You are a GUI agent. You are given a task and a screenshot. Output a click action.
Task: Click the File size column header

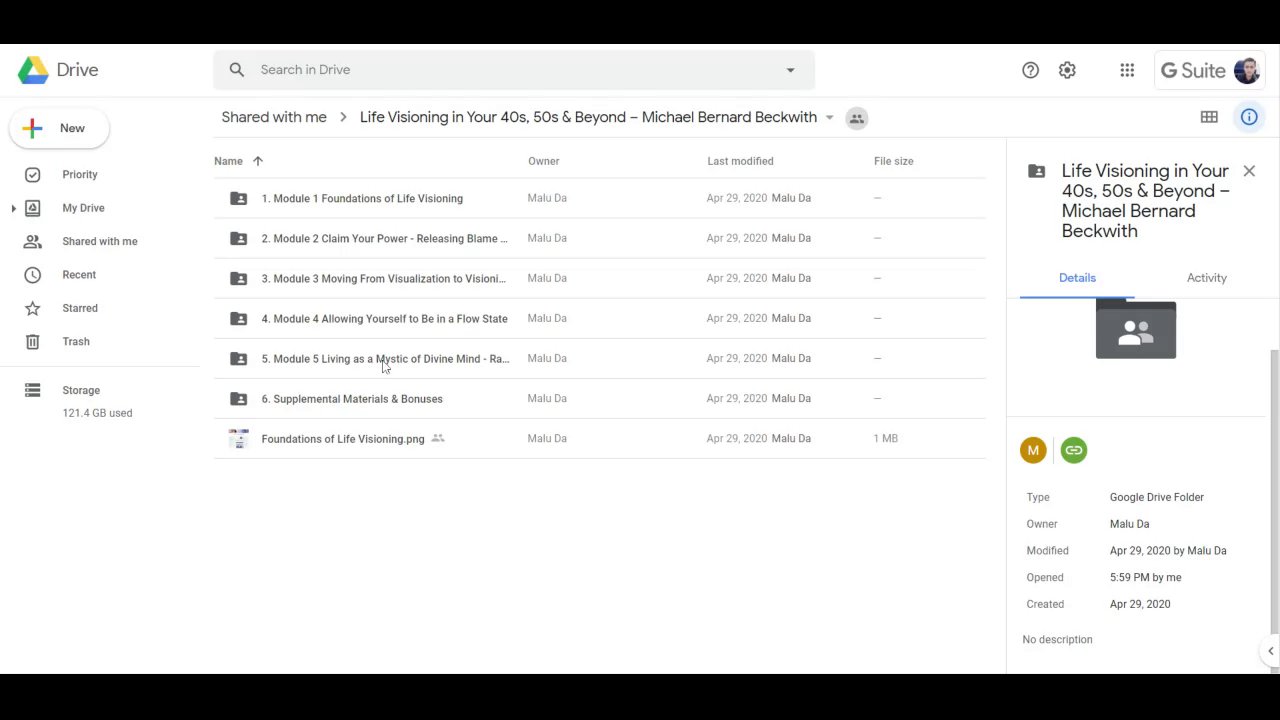point(893,161)
